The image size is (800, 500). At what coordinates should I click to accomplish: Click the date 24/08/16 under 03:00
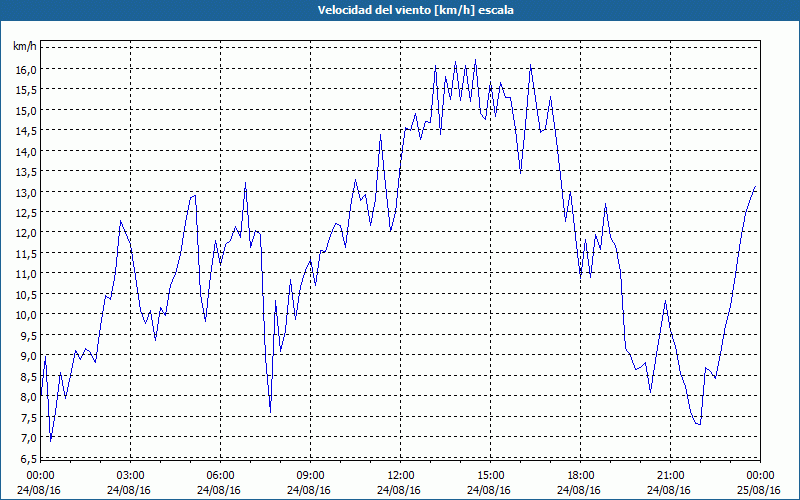coord(129,490)
